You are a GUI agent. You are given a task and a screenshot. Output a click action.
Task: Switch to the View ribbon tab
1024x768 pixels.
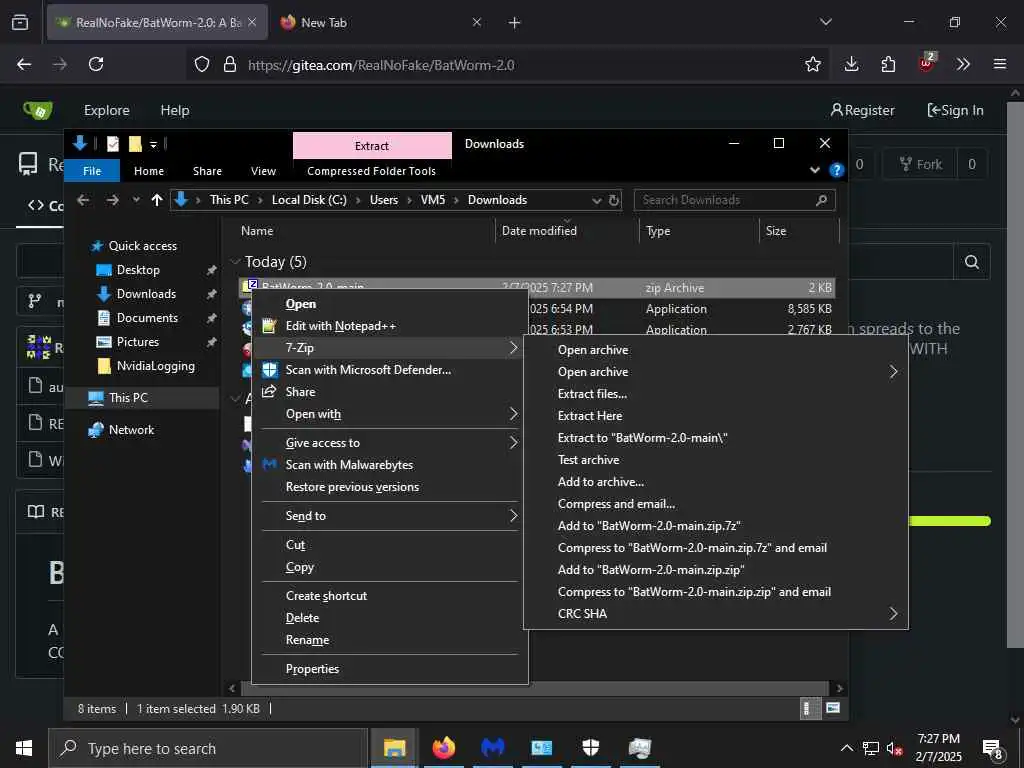point(263,171)
